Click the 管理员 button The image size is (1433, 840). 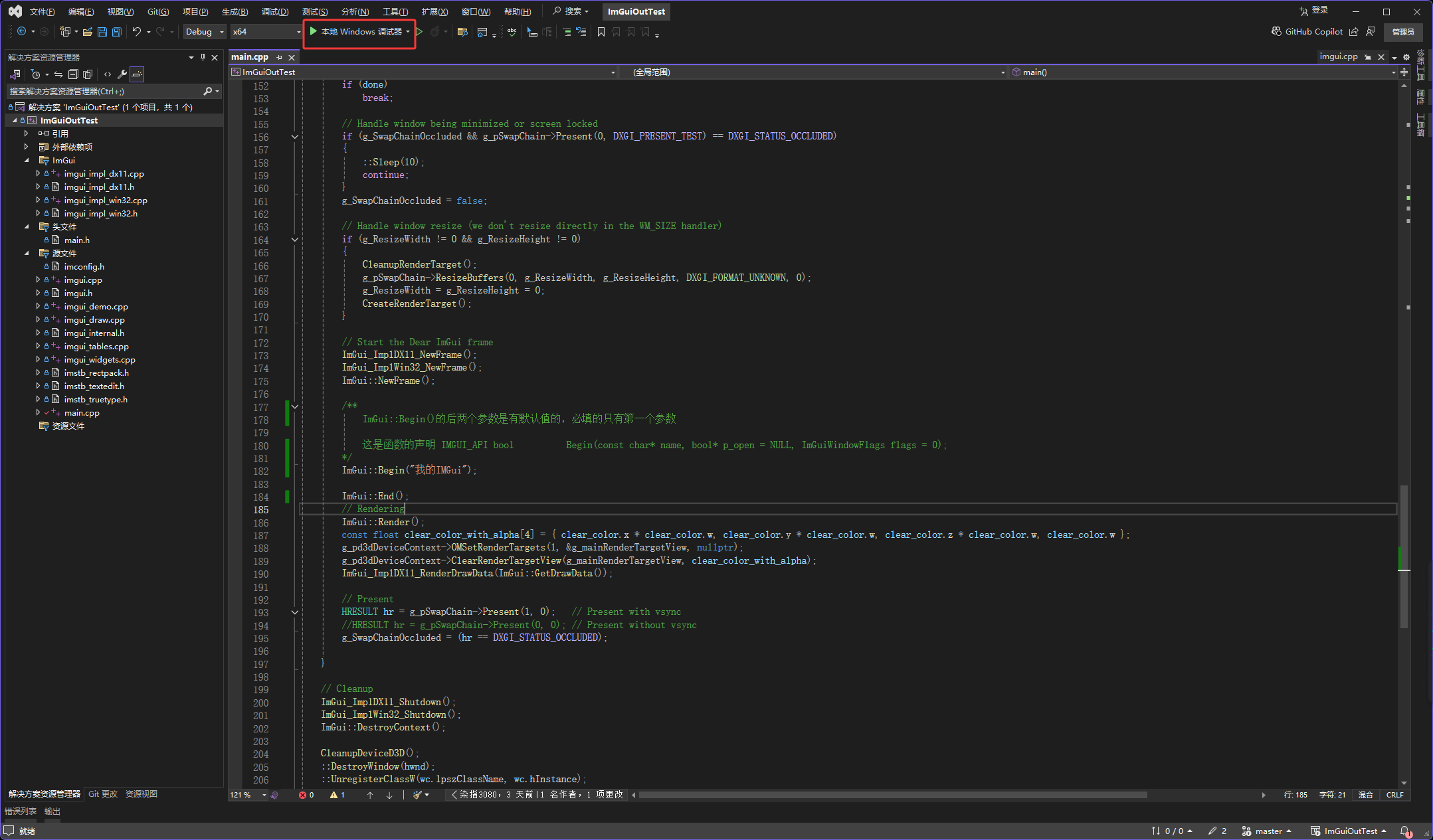click(x=1403, y=31)
